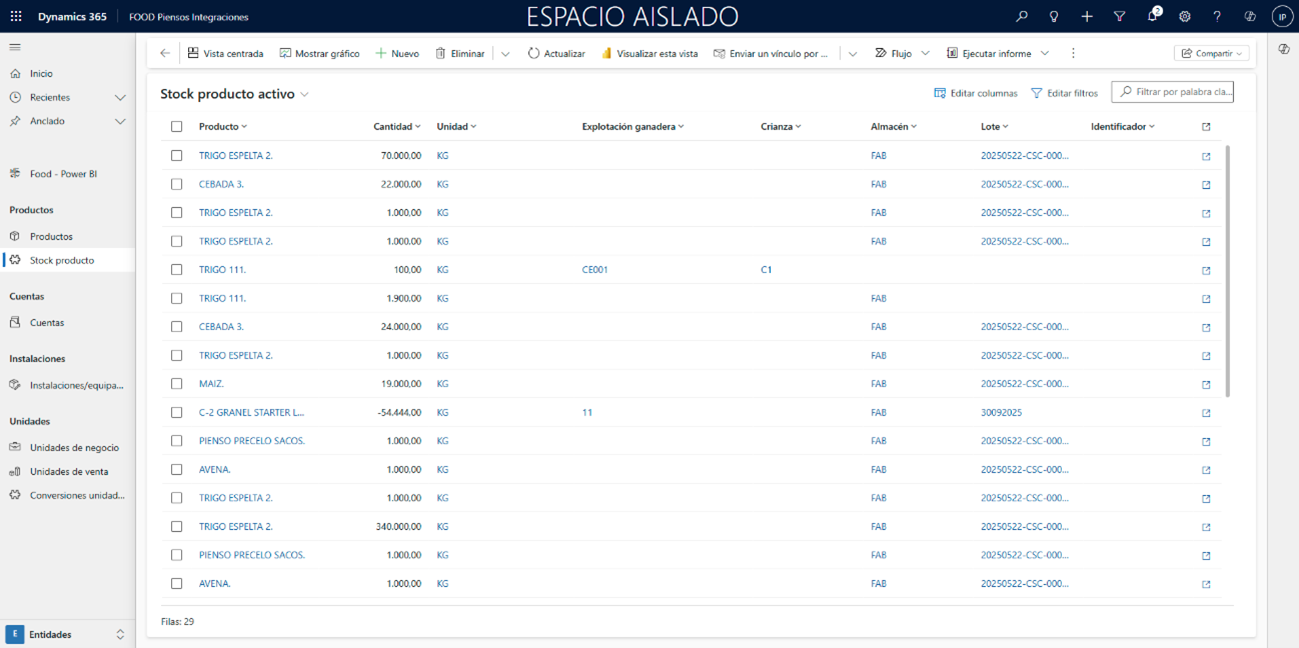Open the notifications bell icon
This screenshot has height=648, width=1299.
pyautogui.click(x=1152, y=17)
